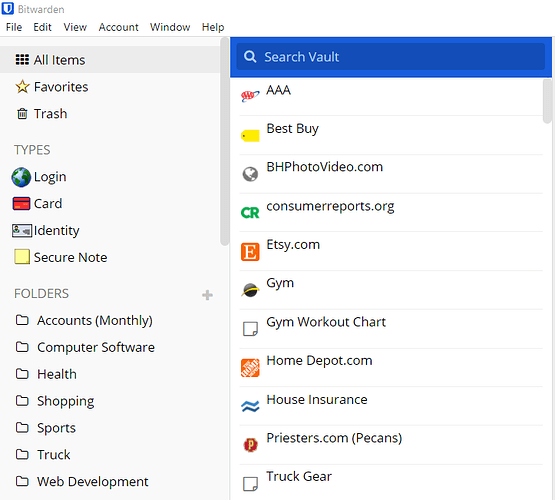Open the Computer Software folder
Screen dimensions: 555x500
point(96,347)
